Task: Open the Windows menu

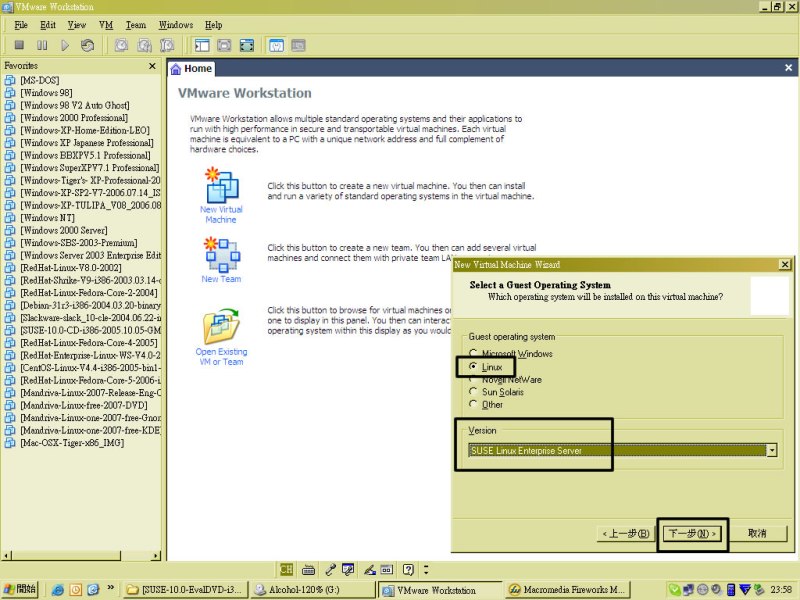Action: (x=176, y=25)
